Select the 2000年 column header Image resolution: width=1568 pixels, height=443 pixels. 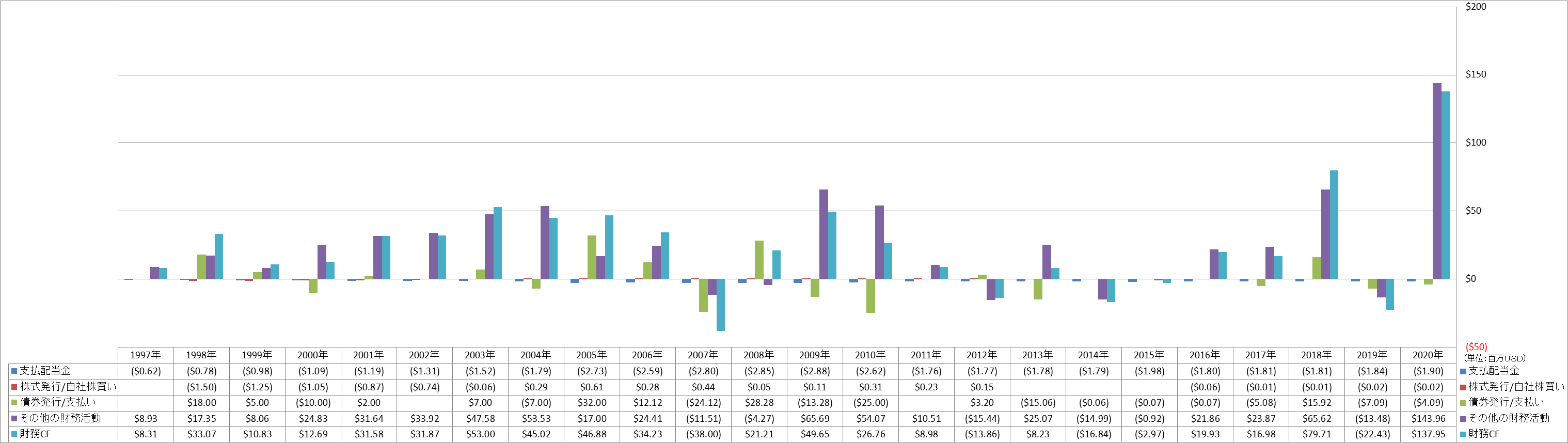pyautogui.click(x=313, y=355)
